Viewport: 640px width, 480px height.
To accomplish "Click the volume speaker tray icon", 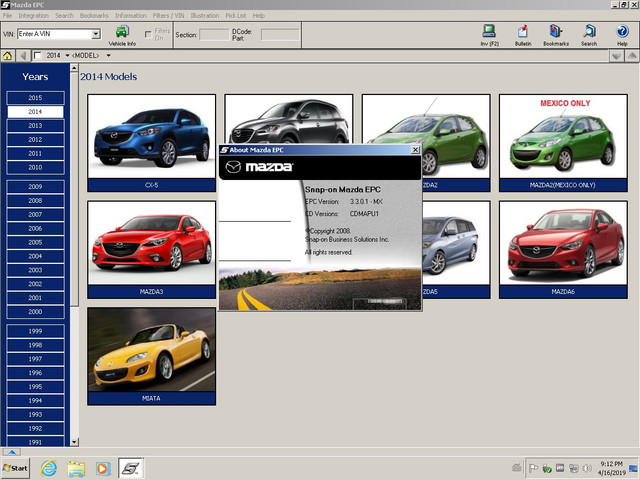I will (587, 468).
